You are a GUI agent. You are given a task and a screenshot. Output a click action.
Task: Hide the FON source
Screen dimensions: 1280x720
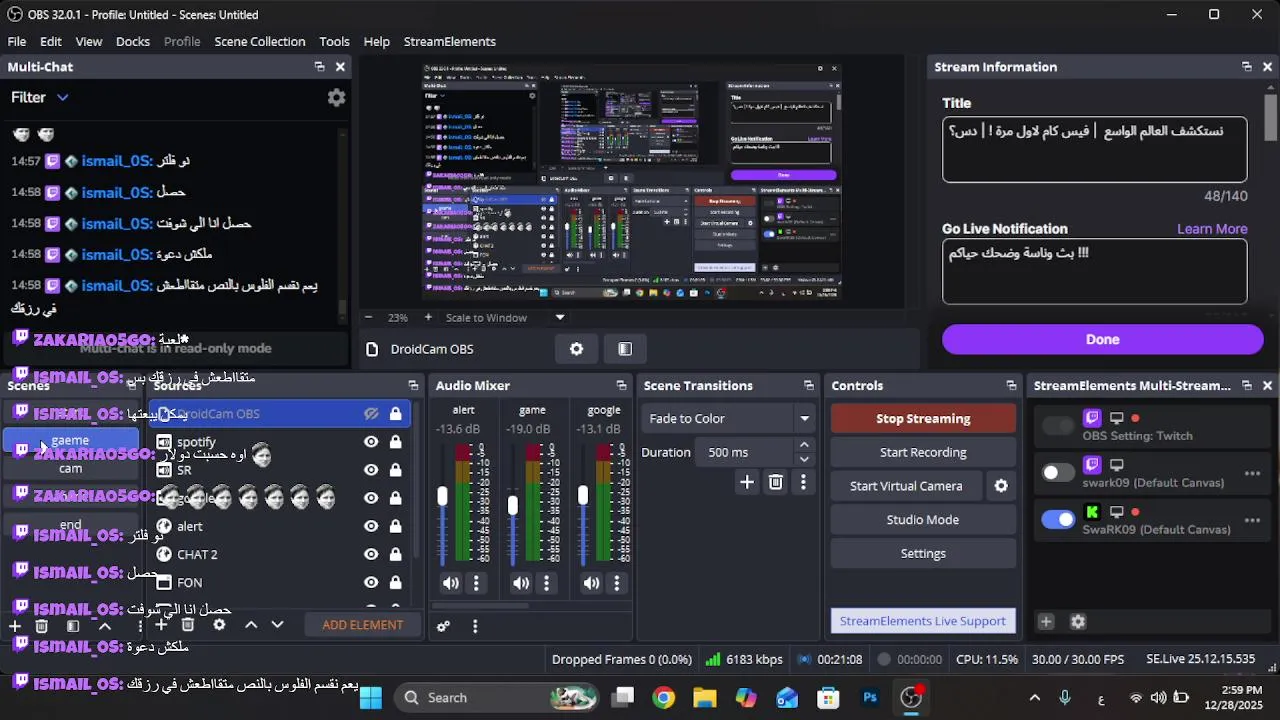point(371,582)
